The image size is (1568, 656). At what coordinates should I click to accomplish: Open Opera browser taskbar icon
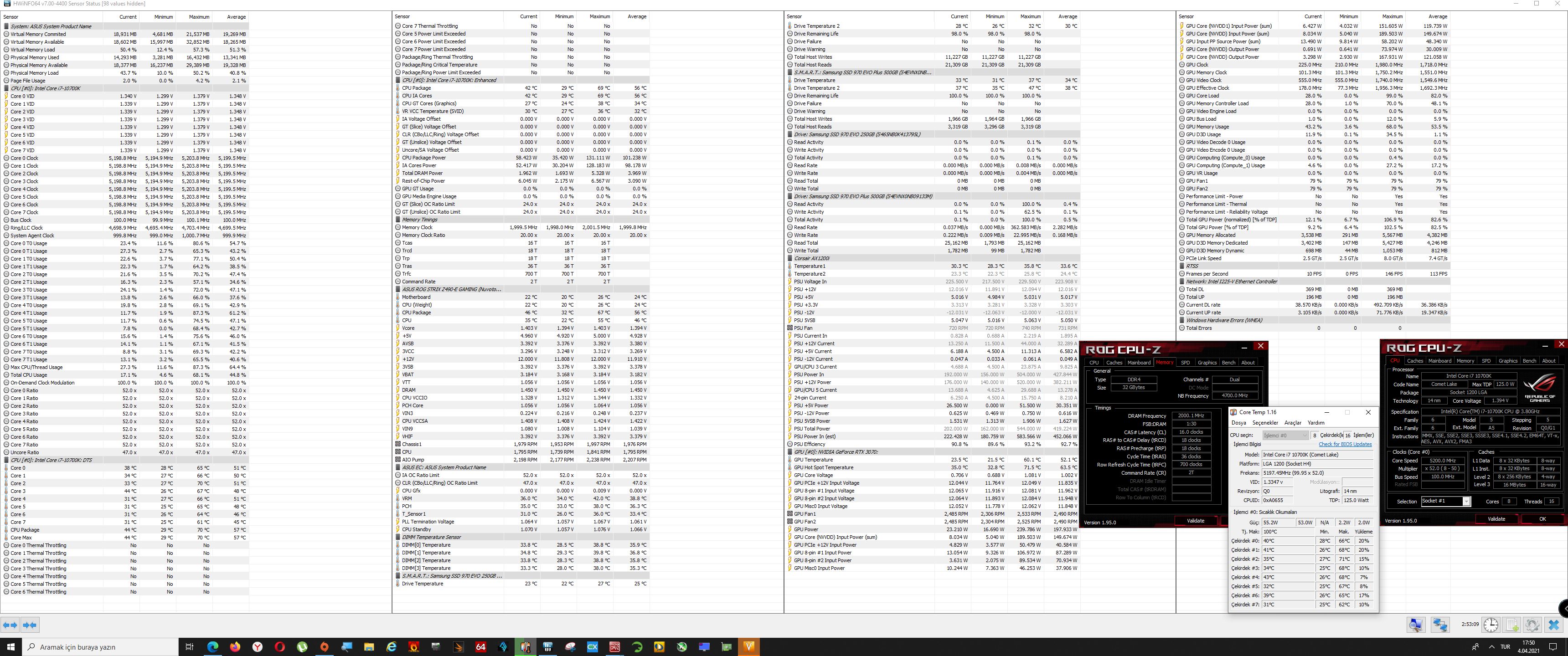pos(279,646)
